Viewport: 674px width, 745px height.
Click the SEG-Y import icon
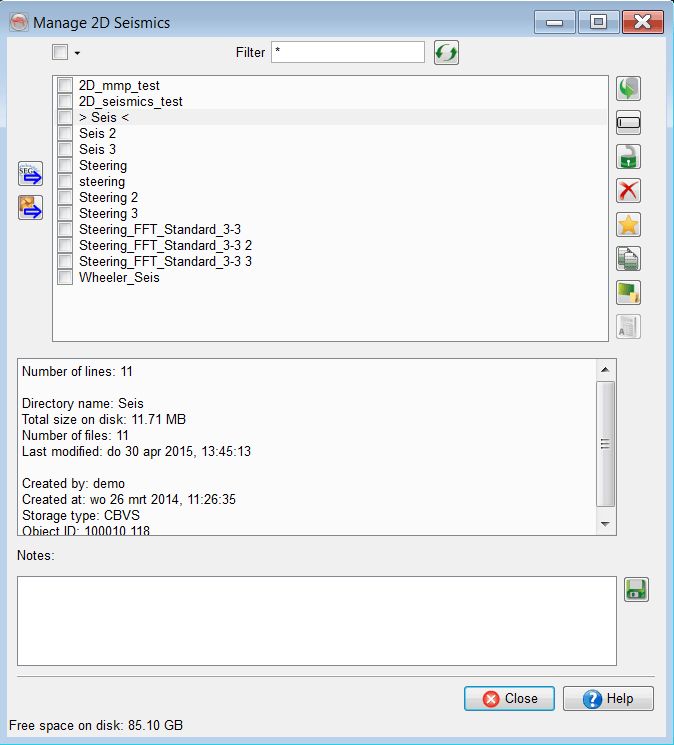click(x=30, y=174)
